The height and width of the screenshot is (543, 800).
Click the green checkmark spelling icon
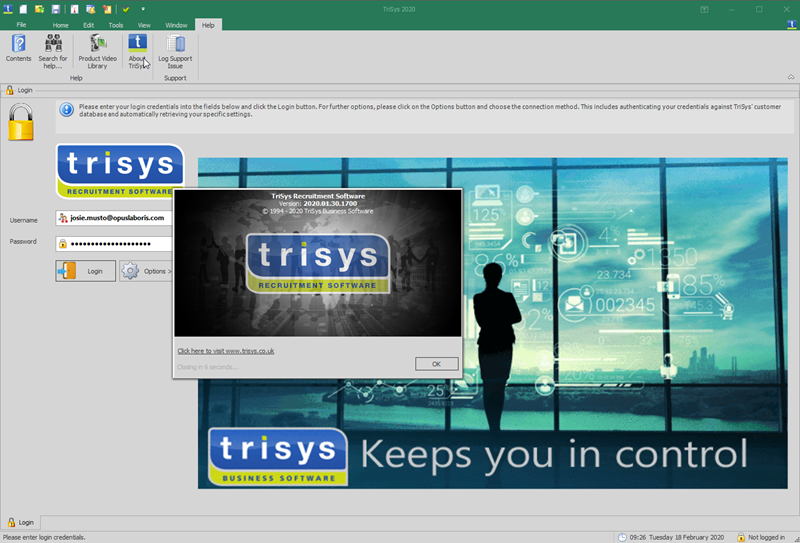pos(126,9)
